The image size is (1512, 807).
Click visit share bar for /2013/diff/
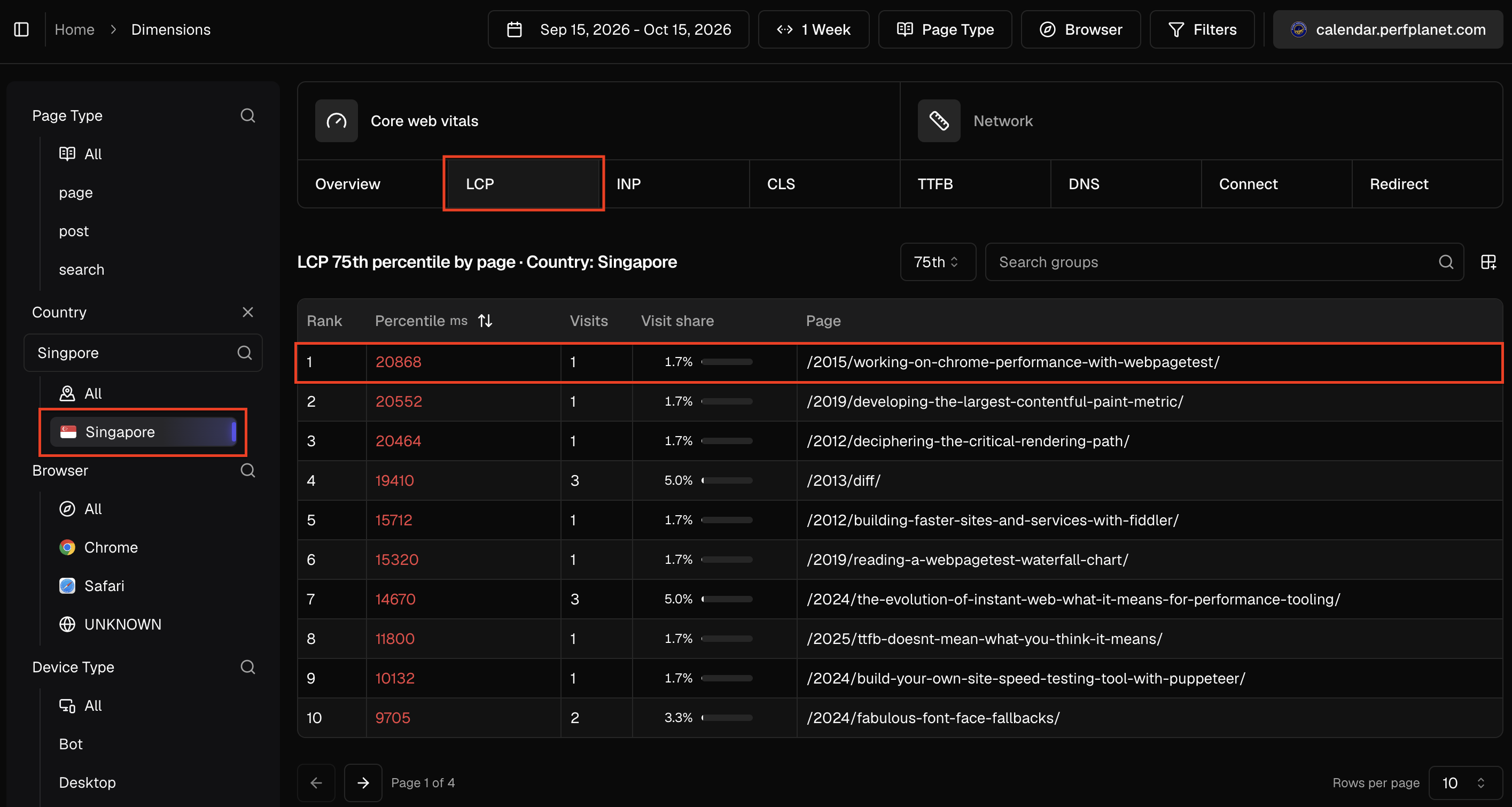click(x=727, y=480)
